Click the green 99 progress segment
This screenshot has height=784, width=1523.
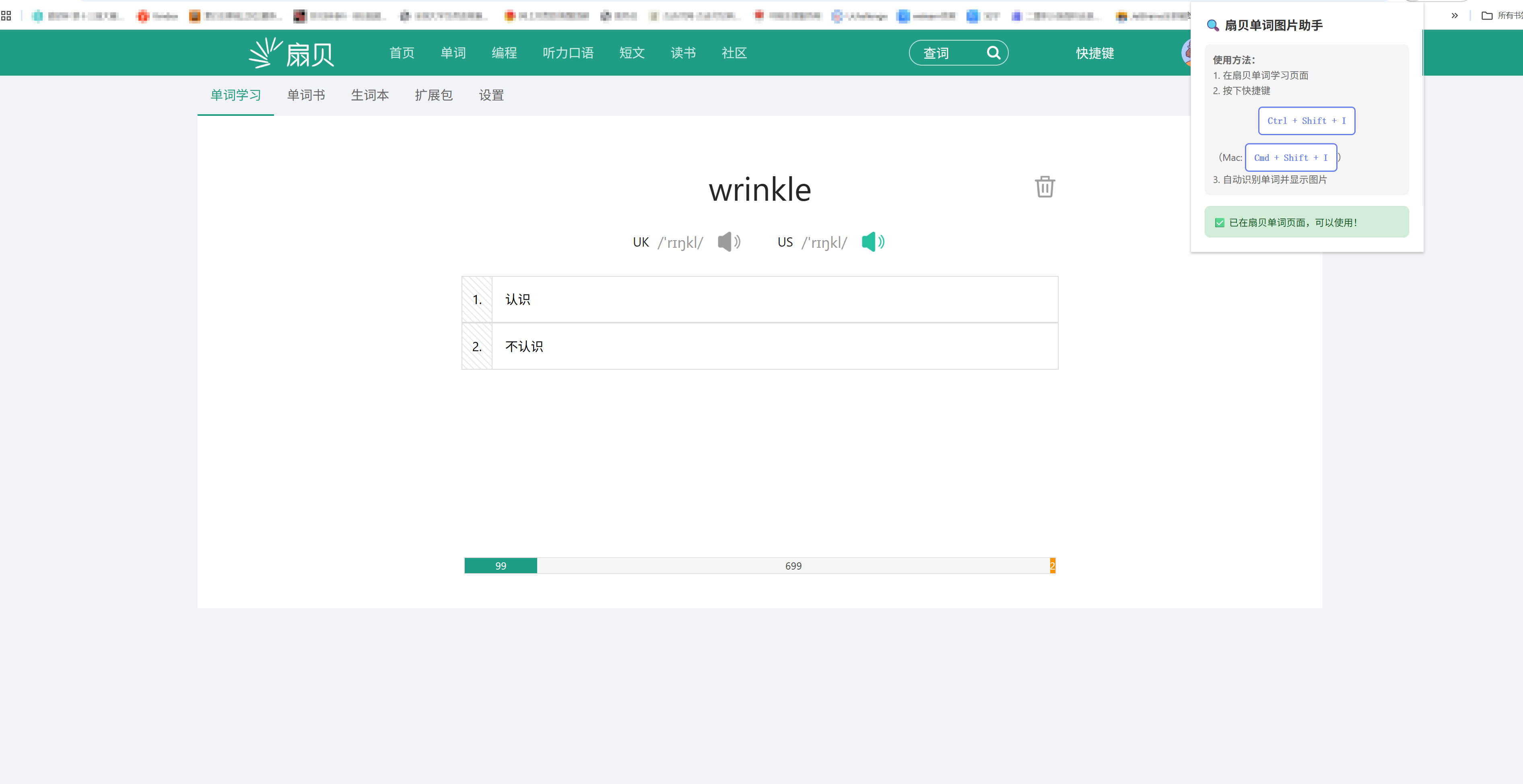pos(500,566)
